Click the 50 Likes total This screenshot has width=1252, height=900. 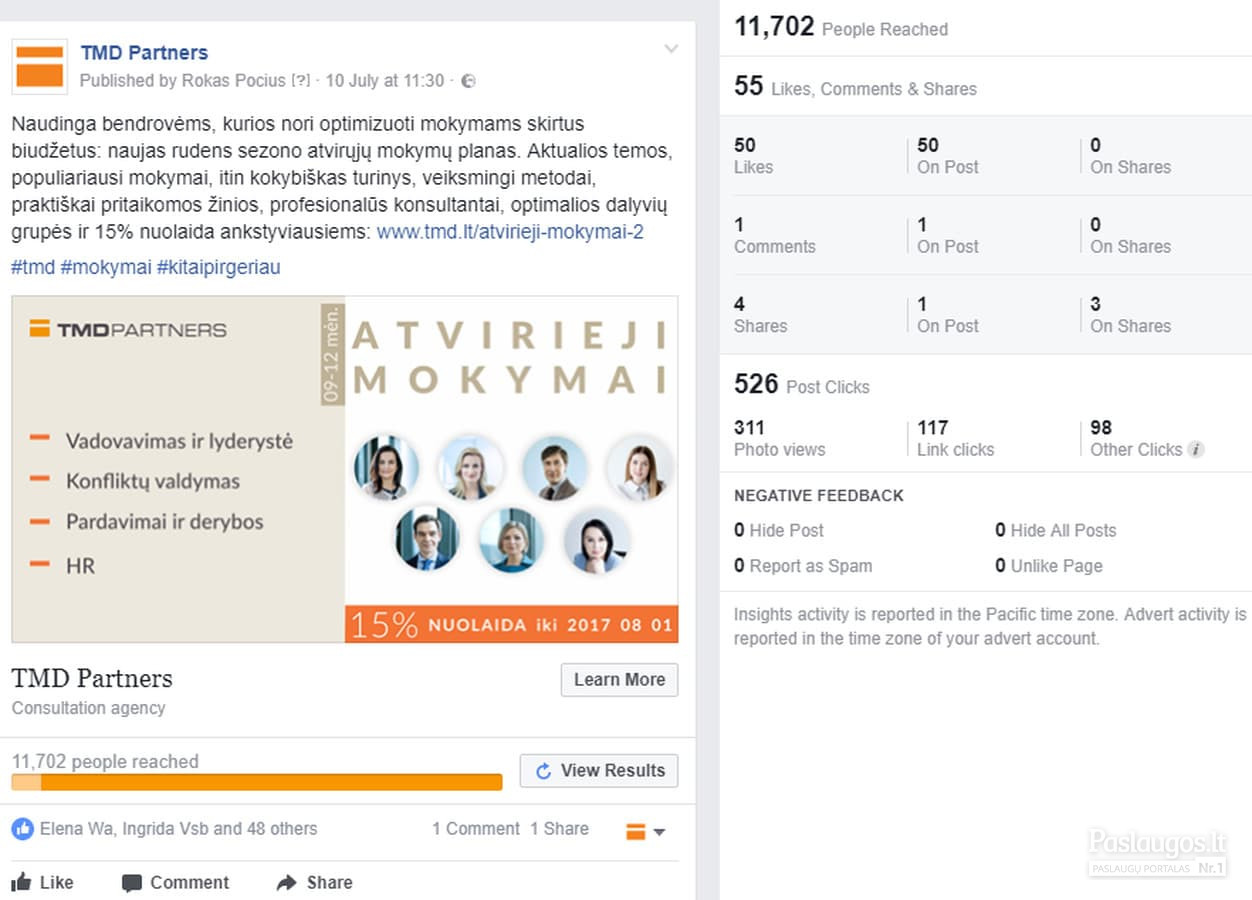(x=754, y=156)
